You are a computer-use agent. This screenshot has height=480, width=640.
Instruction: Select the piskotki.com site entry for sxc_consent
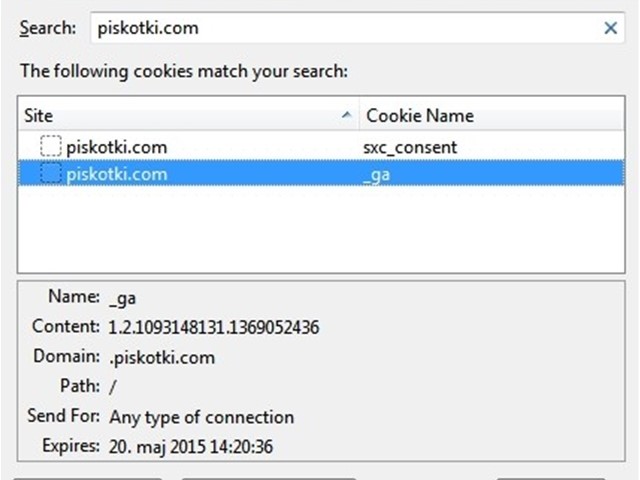[x=117, y=147]
